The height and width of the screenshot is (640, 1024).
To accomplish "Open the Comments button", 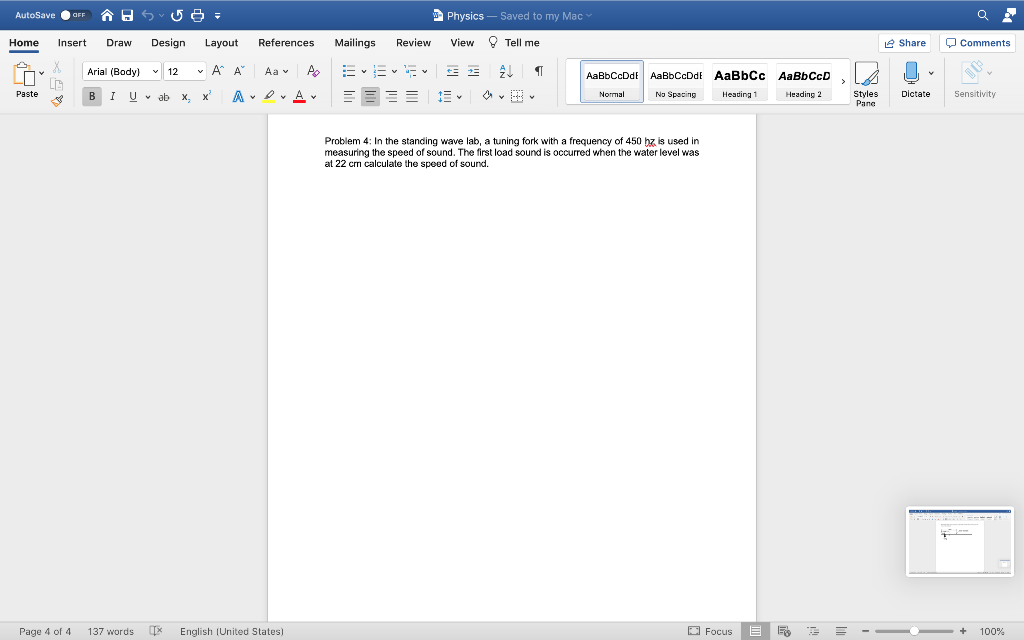I will click(978, 43).
